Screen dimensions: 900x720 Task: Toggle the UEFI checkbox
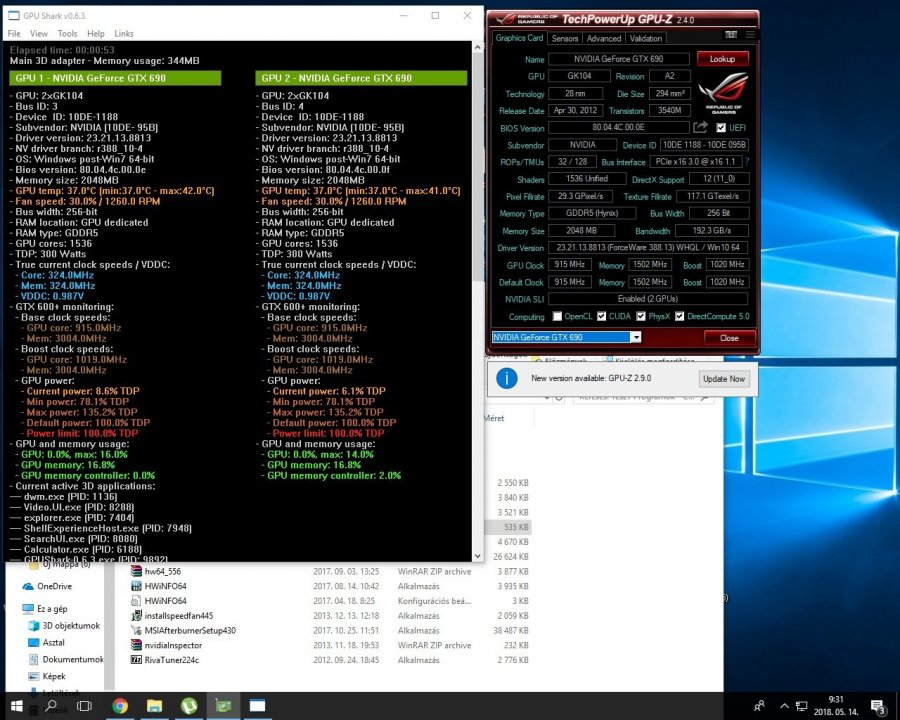721,127
